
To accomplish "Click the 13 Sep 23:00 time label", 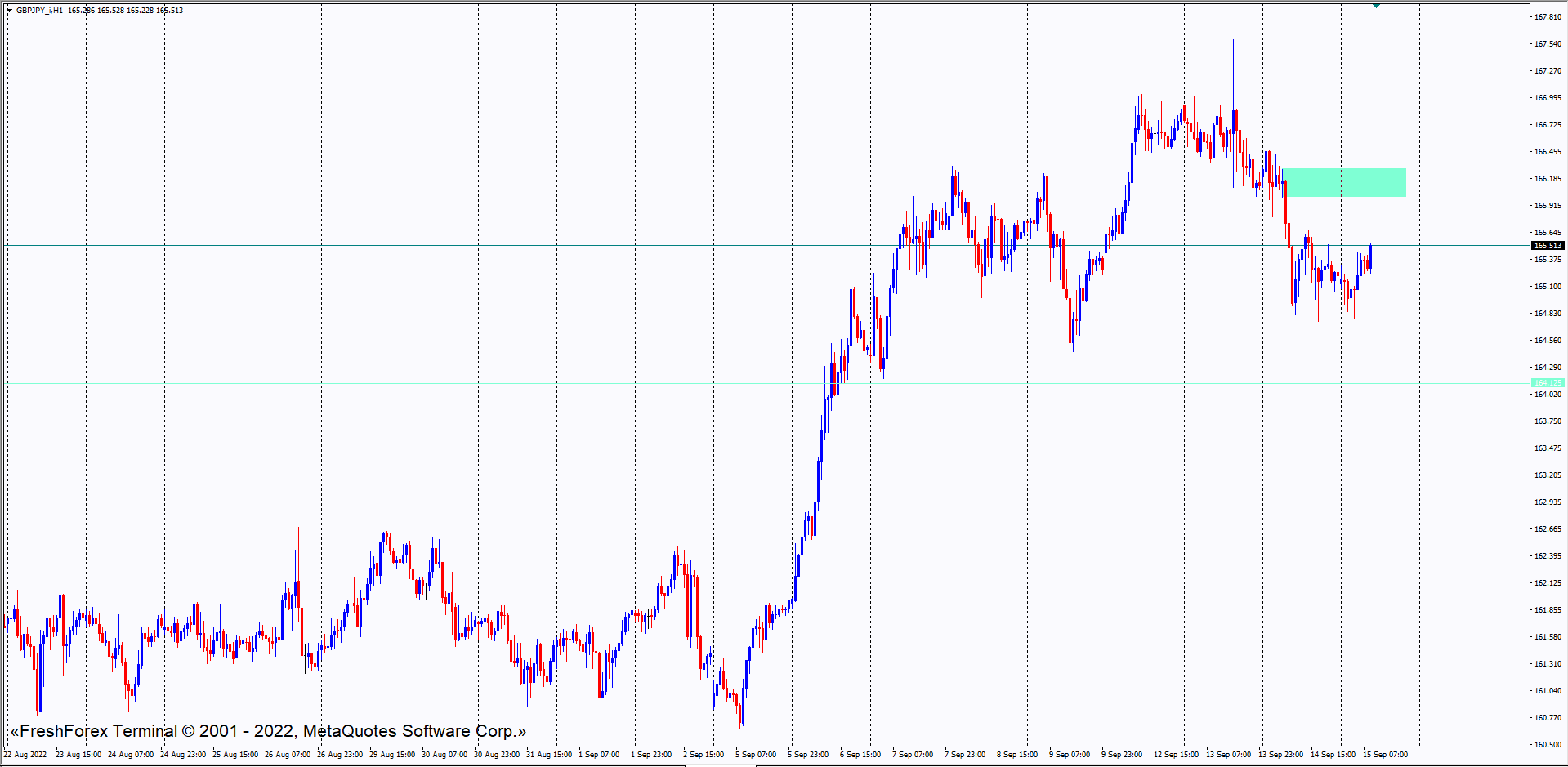I will pos(1280,755).
